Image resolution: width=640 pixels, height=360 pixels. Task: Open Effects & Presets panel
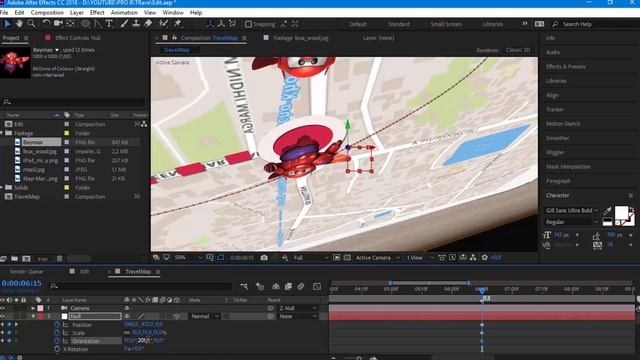click(566, 67)
